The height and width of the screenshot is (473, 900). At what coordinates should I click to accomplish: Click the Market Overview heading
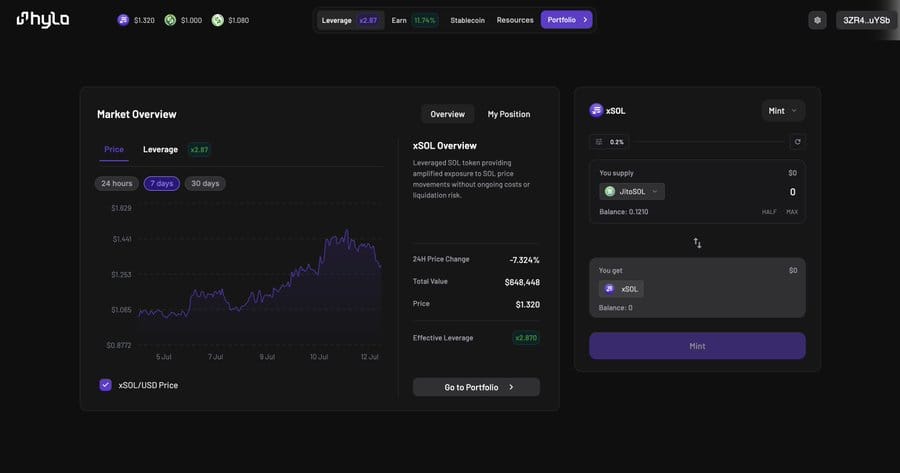(x=137, y=114)
